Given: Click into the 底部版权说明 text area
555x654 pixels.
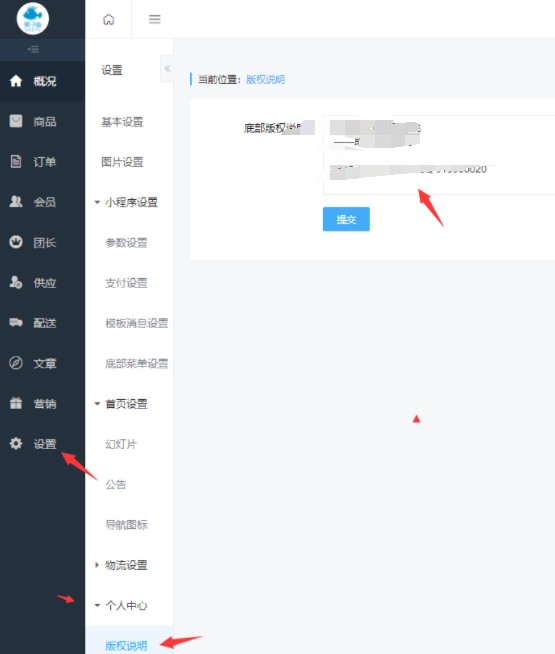Looking at the screenshot, I should 439,155.
